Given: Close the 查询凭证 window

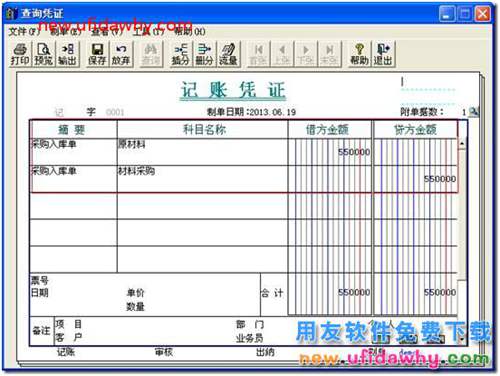Looking at the screenshot, I should coord(483,14).
